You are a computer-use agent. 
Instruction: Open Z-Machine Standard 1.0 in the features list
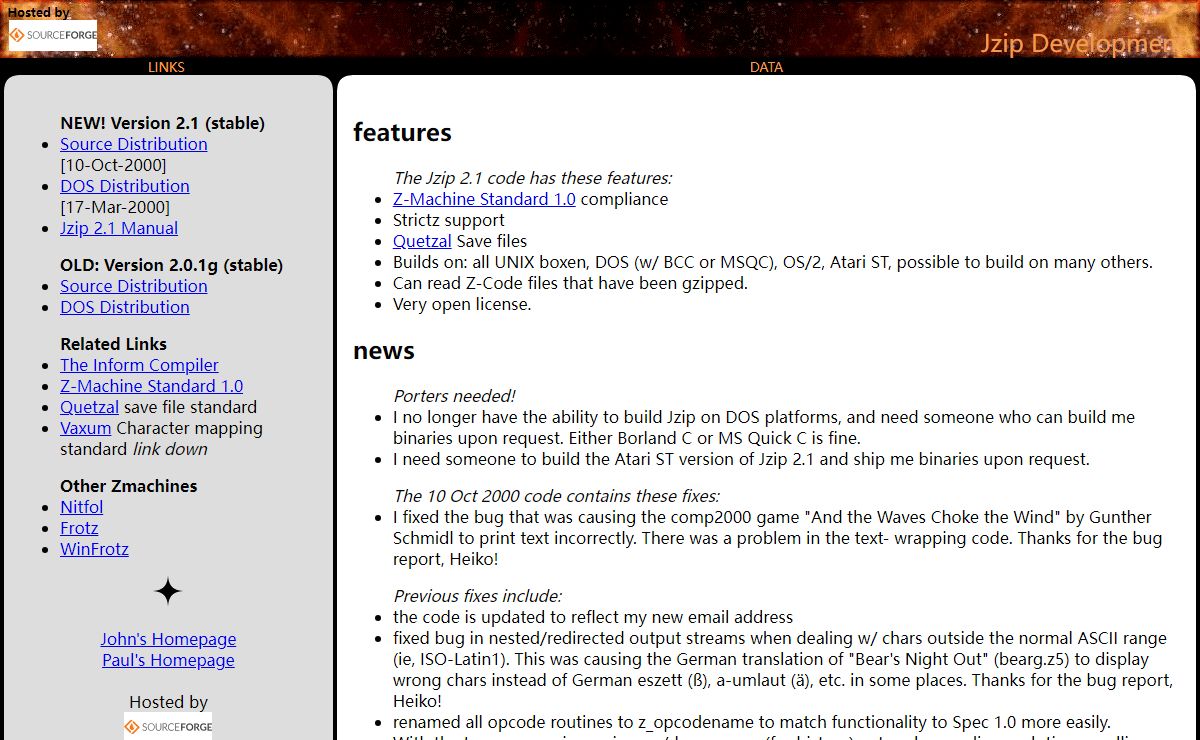pos(484,199)
